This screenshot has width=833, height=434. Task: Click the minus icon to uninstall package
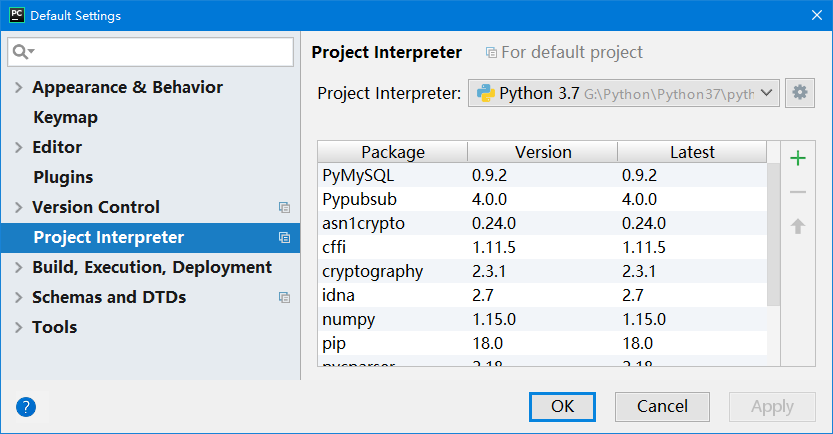tap(797, 192)
